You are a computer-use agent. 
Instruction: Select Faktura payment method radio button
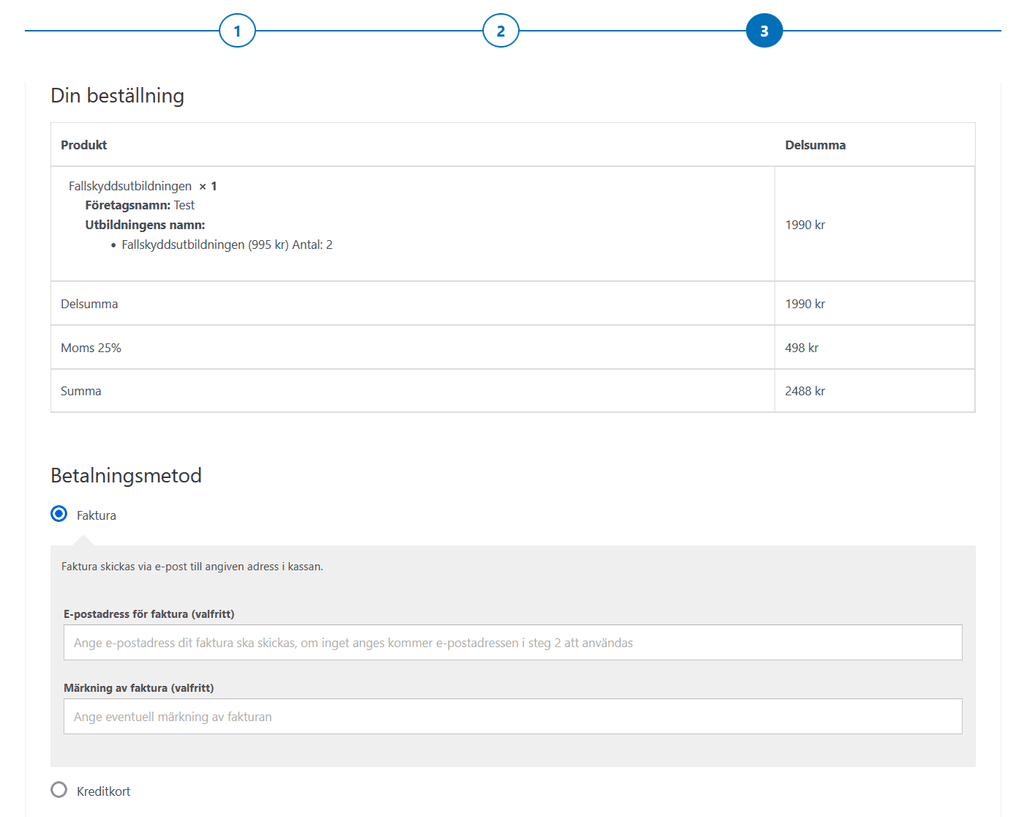pyautogui.click(x=59, y=514)
